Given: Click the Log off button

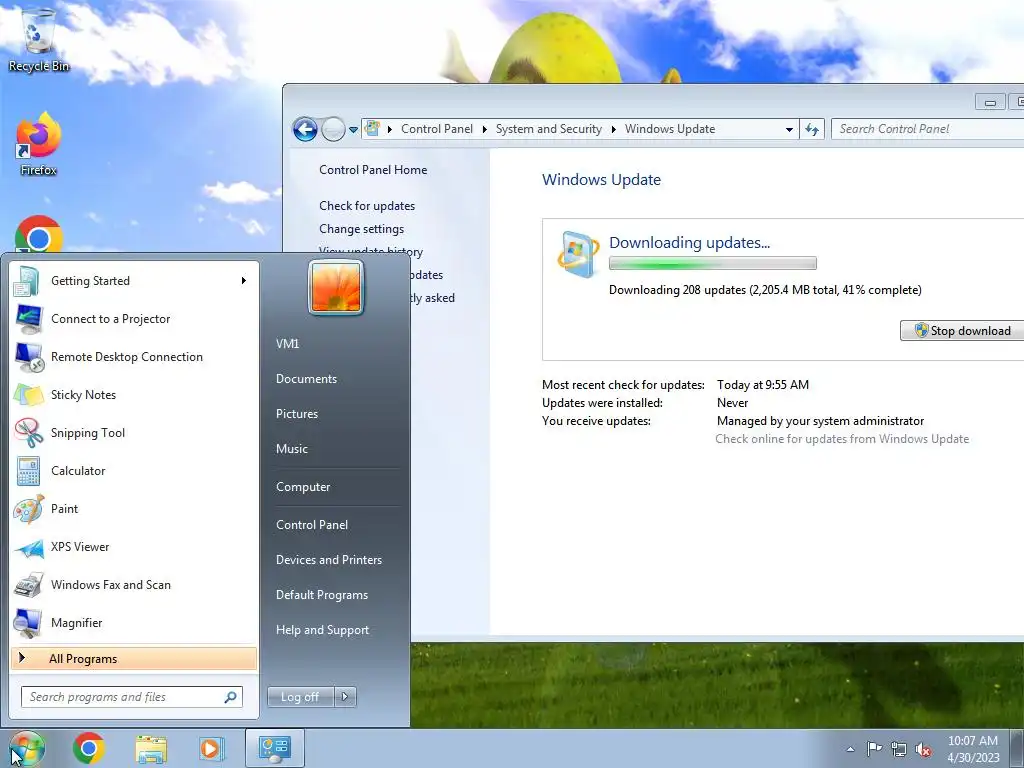Looking at the screenshot, I should click(300, 697).
